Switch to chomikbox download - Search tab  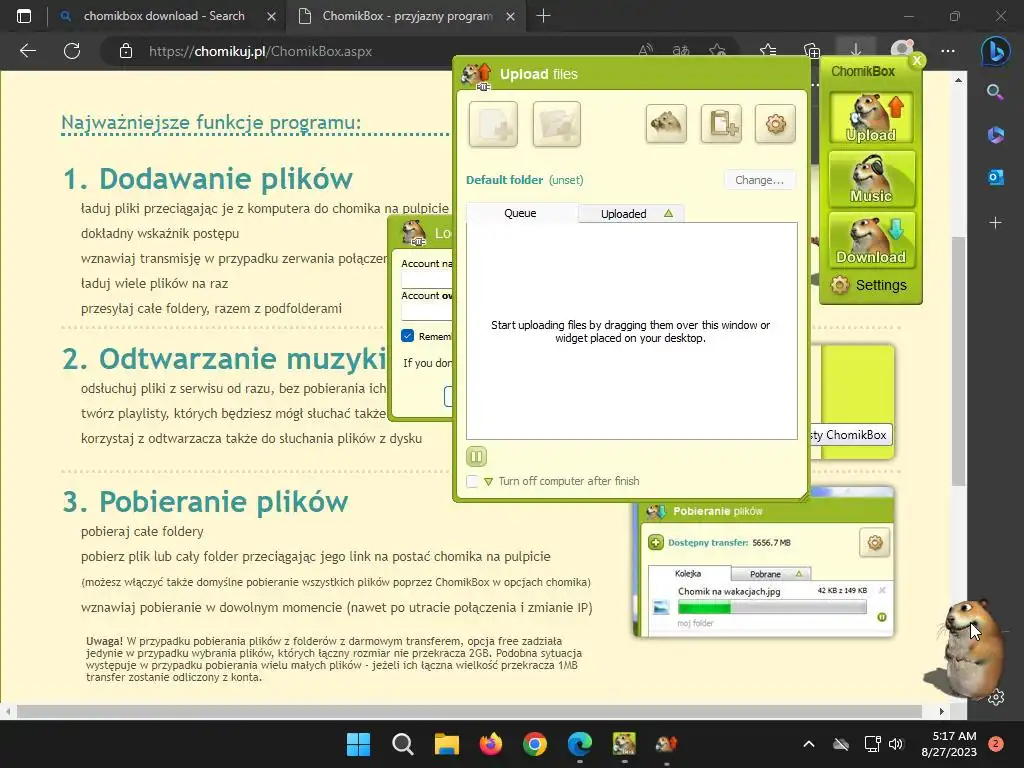[163, 16]
